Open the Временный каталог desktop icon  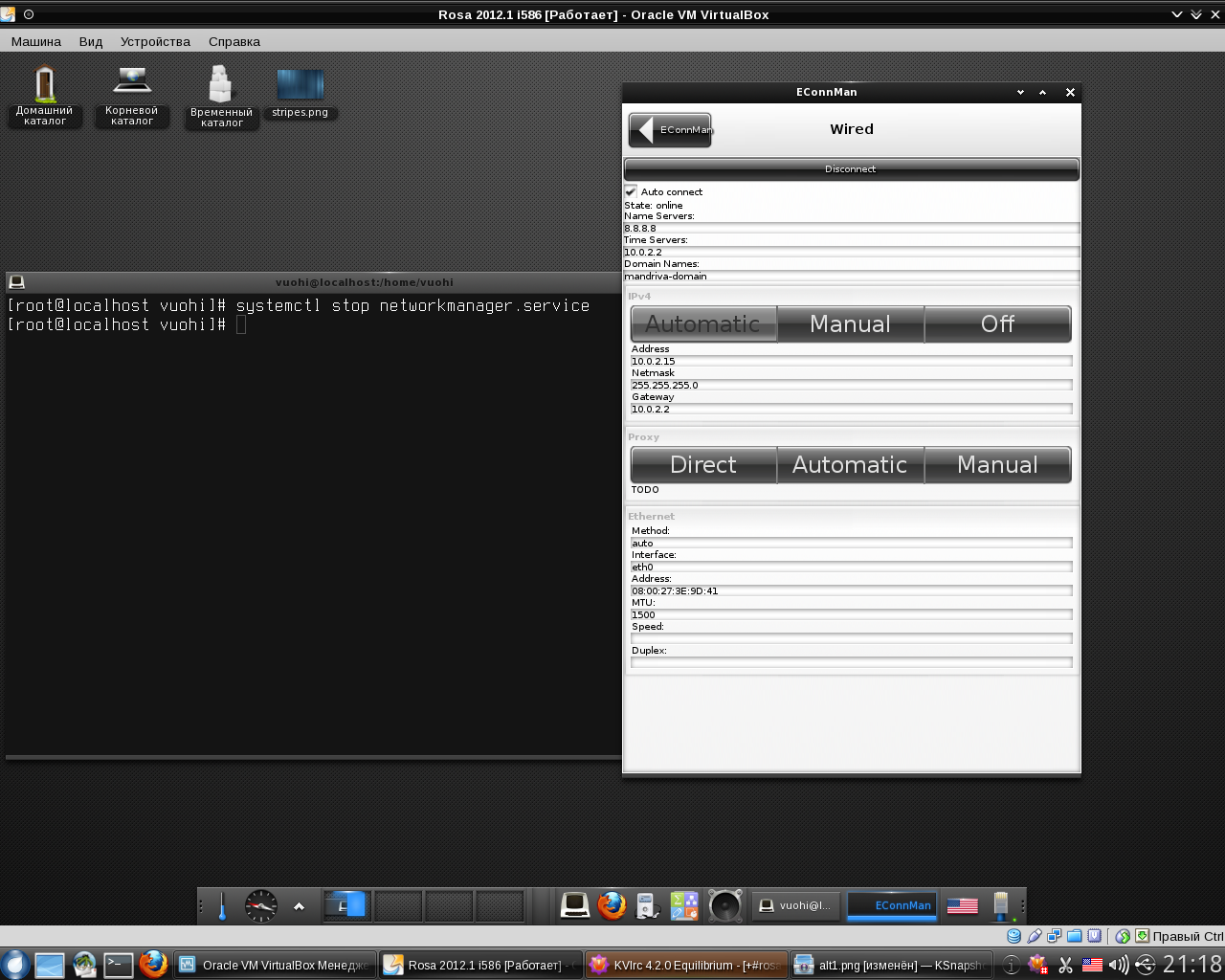tap(221, 97)
